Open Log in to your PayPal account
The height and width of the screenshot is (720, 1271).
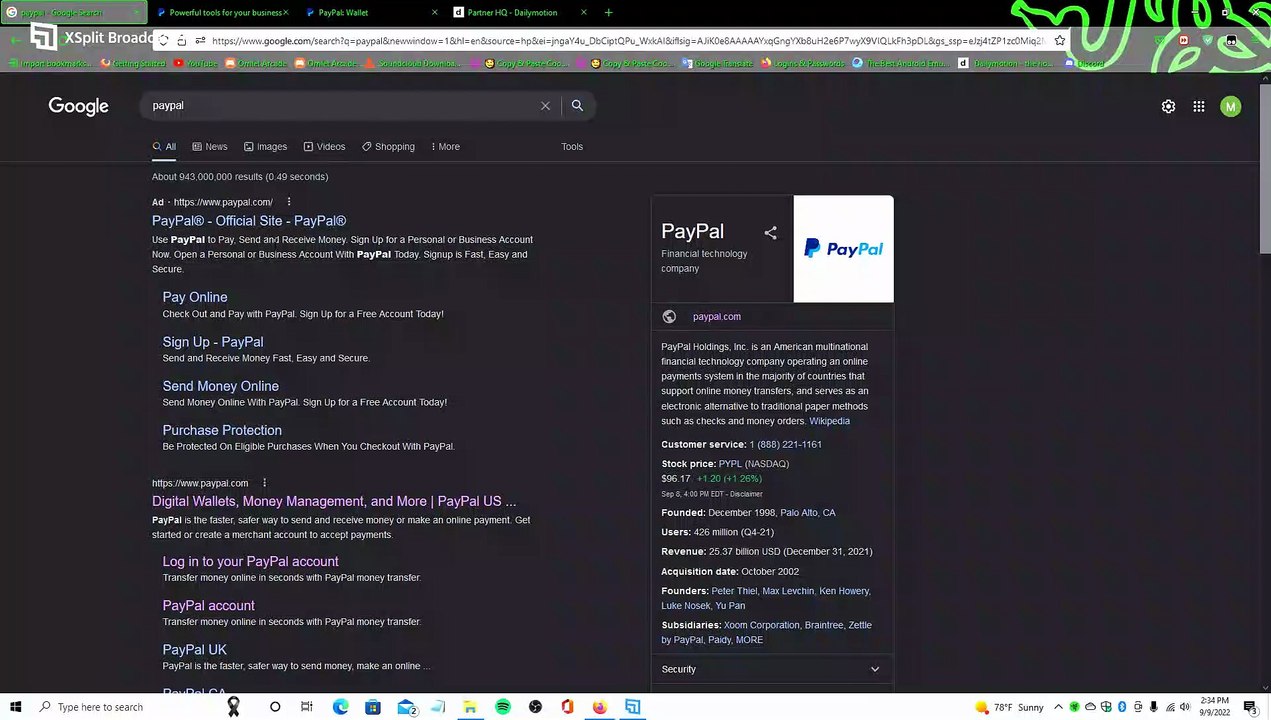click(x=251, y=561)
